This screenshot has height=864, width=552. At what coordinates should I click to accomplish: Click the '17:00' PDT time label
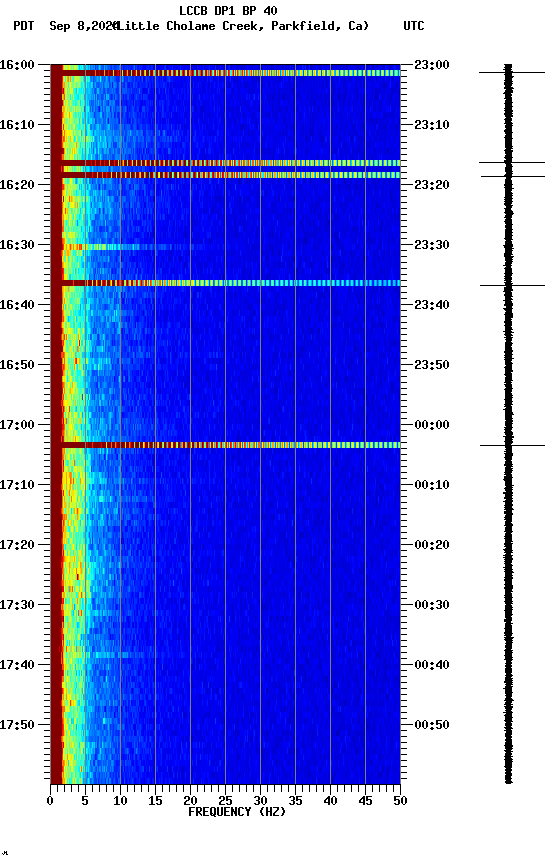(17, 425)
